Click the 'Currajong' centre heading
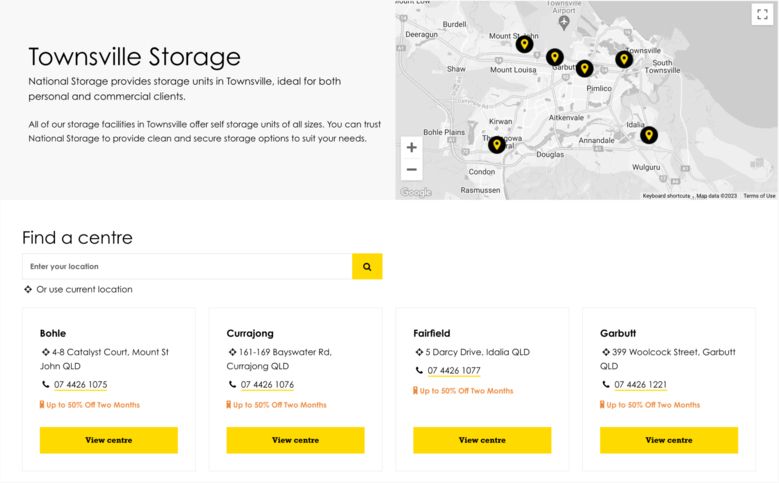779x483 pixels. tap(250, 333)
